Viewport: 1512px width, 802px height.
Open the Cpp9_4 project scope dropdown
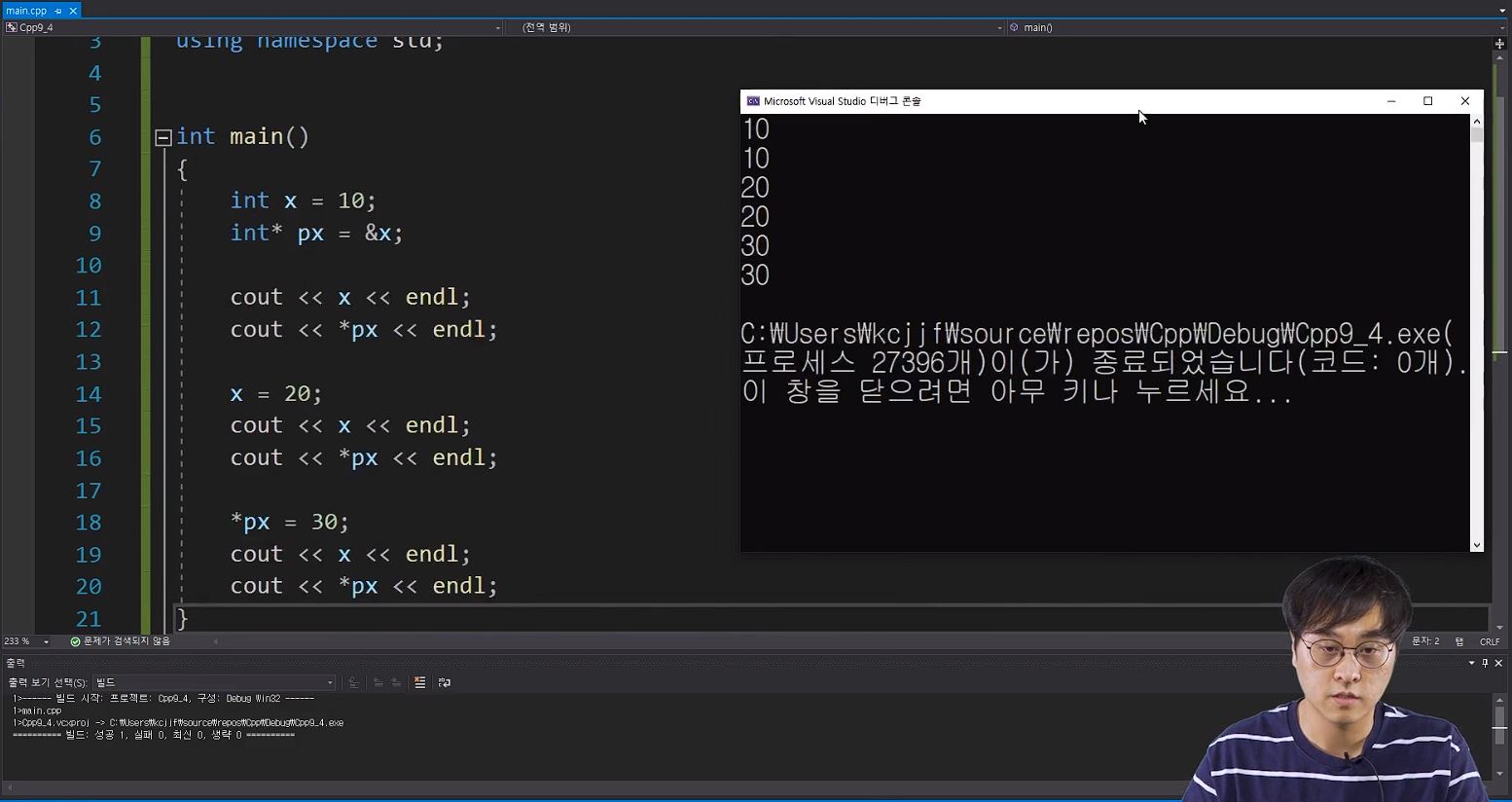(253, 27)
